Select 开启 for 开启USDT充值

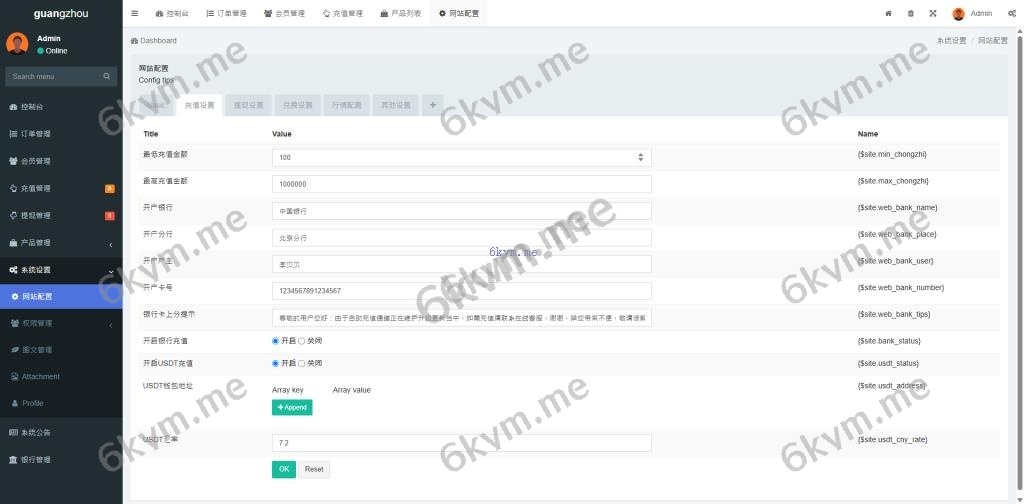pyautogui.click(x=276, y=363)
